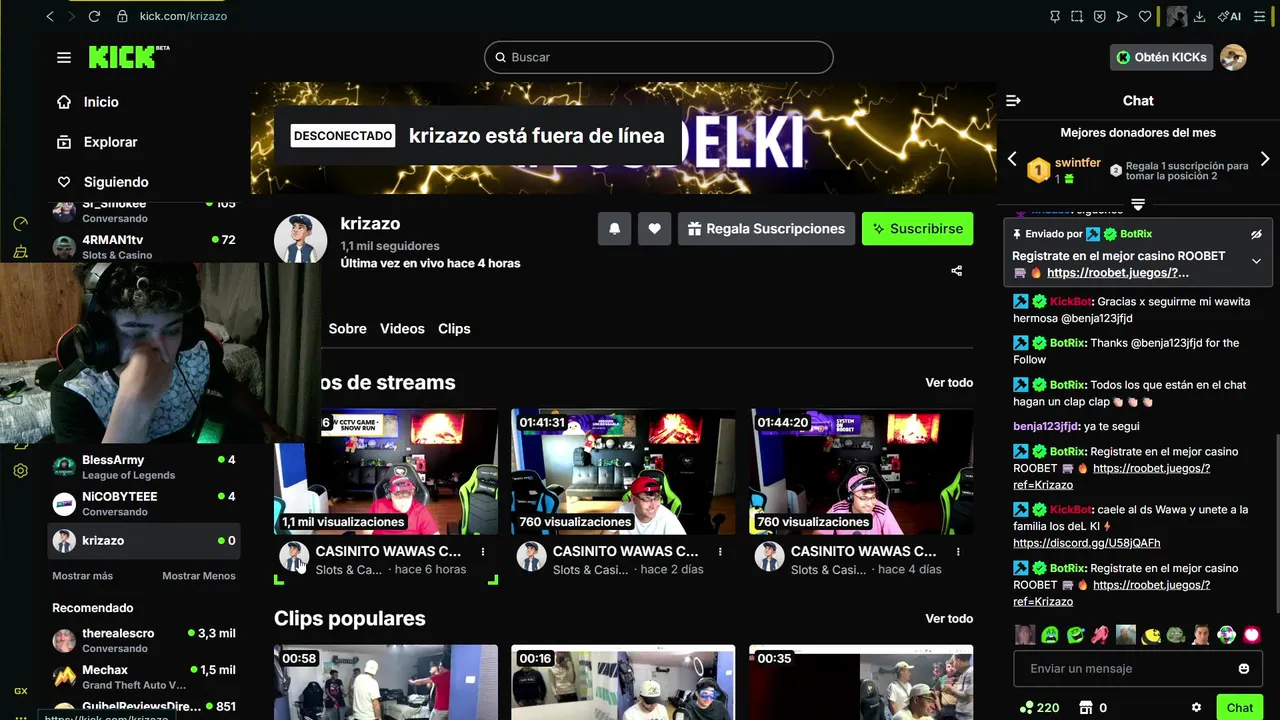Open GX Control speedometer in sidebar
This screenshot has width=1280, height=720.
pos(20,224)
